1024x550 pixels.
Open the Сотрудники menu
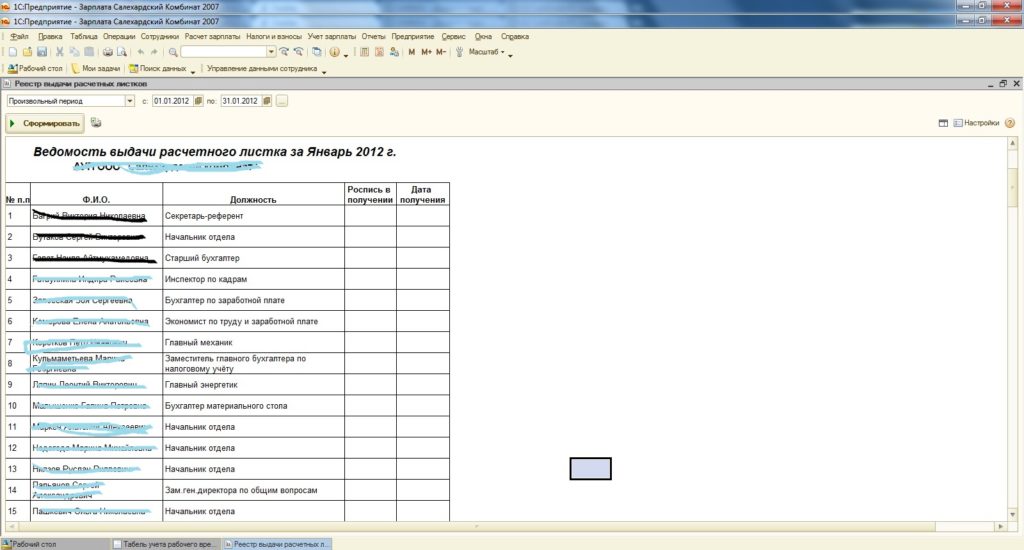[160, 36]
